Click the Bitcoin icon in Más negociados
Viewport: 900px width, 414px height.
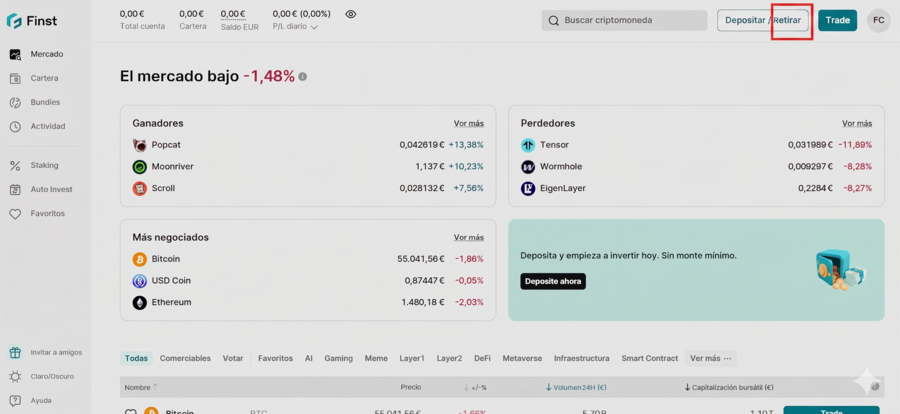pos(139,260)
